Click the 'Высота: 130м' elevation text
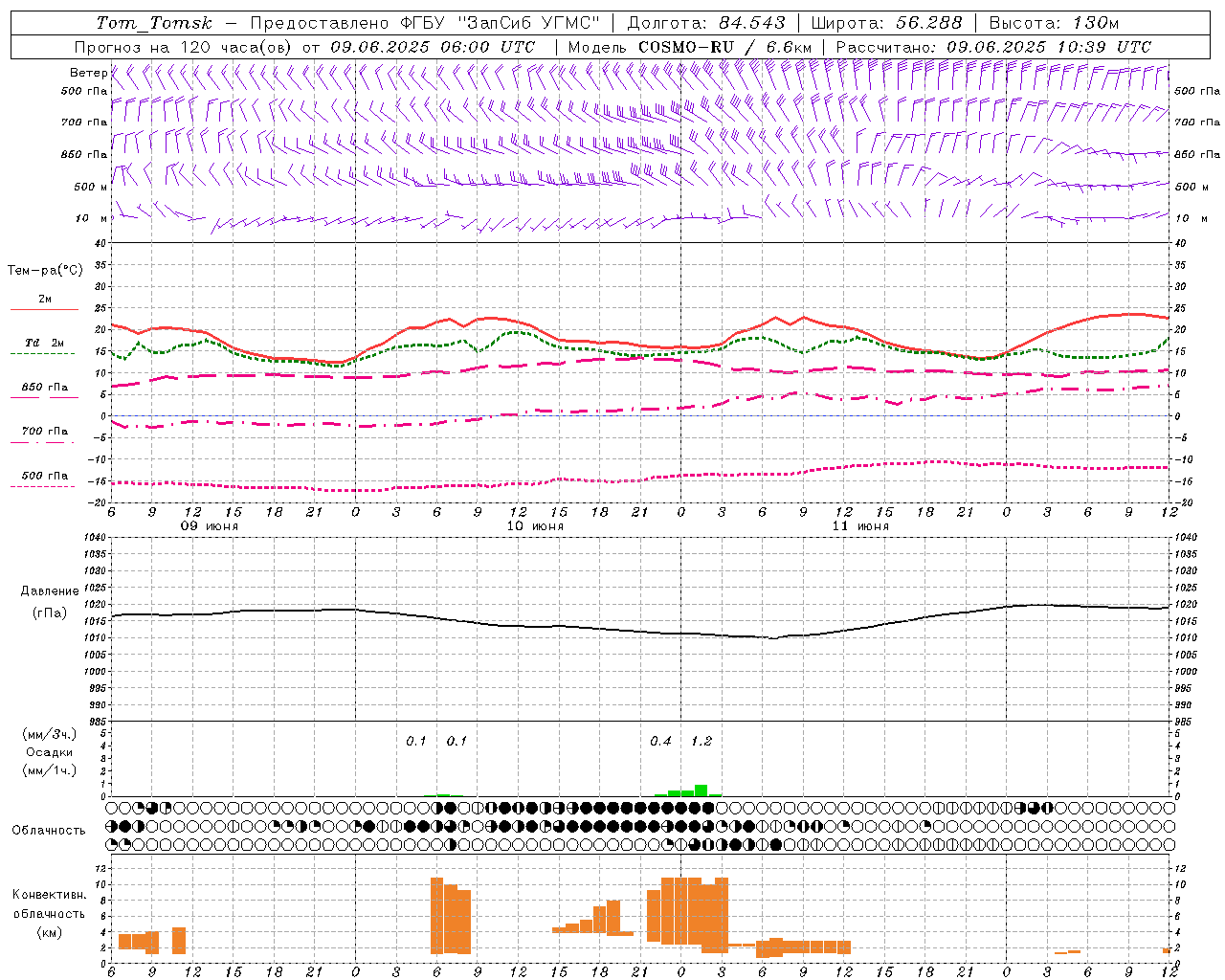Screen dimensions: 1225x980 (1054, 23)
